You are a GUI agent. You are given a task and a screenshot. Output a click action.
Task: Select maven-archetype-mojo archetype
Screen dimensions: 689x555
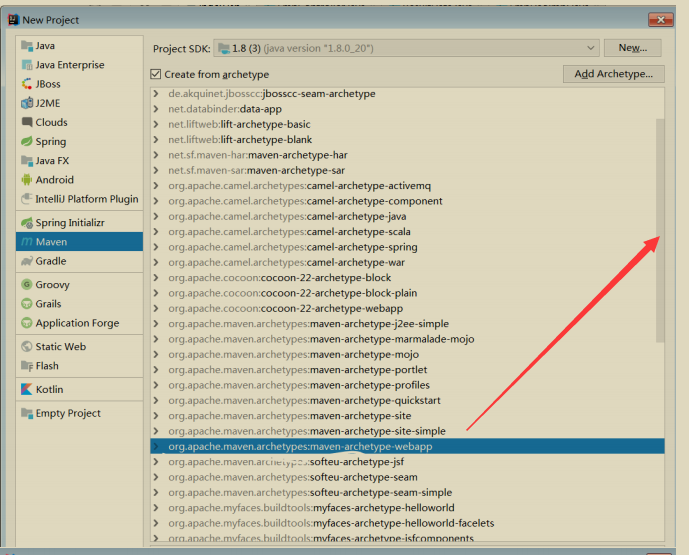(x=407, y=354)
